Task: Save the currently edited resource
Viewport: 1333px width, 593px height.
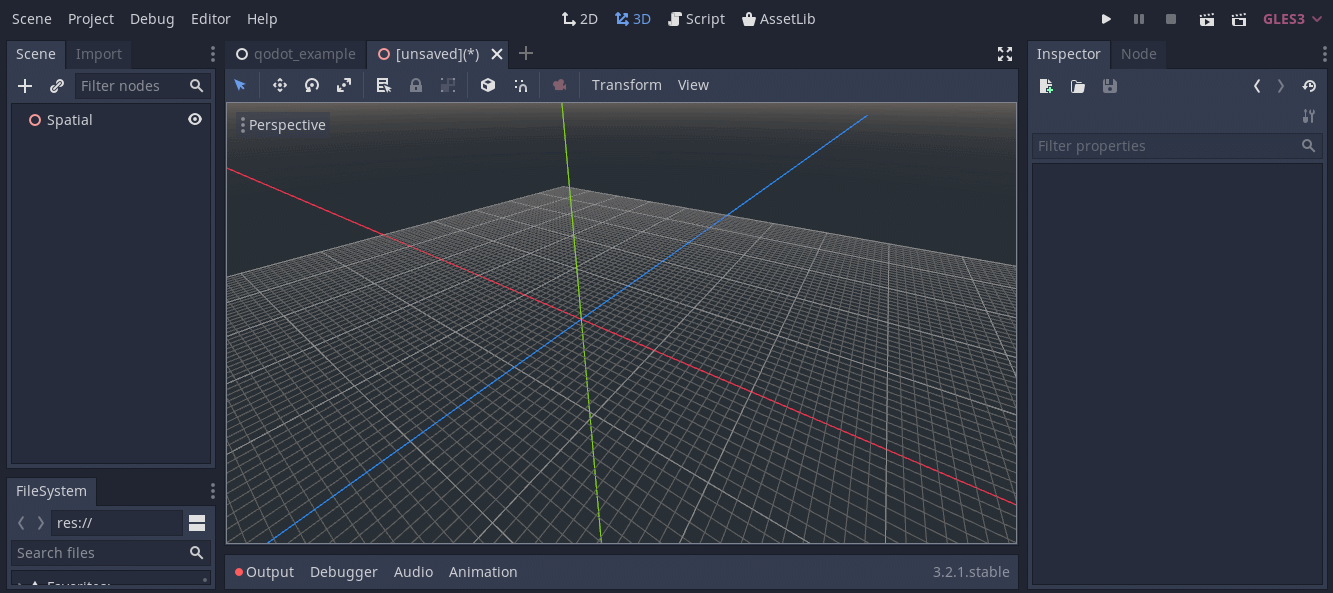Action: click(1110, 86)
